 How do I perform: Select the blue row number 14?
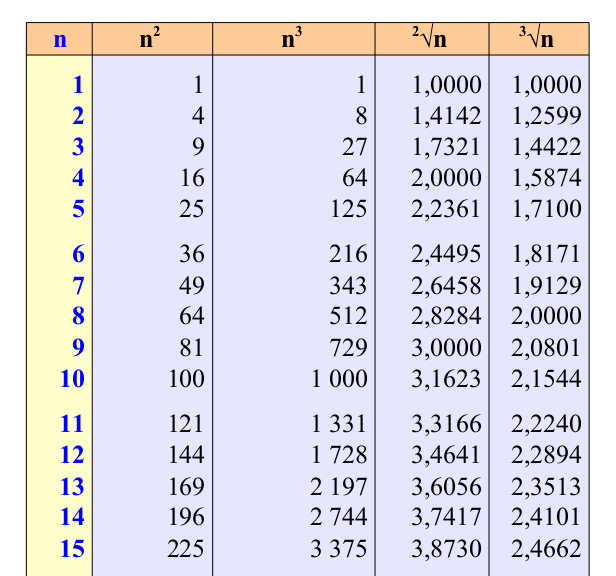tap(72, 517)
